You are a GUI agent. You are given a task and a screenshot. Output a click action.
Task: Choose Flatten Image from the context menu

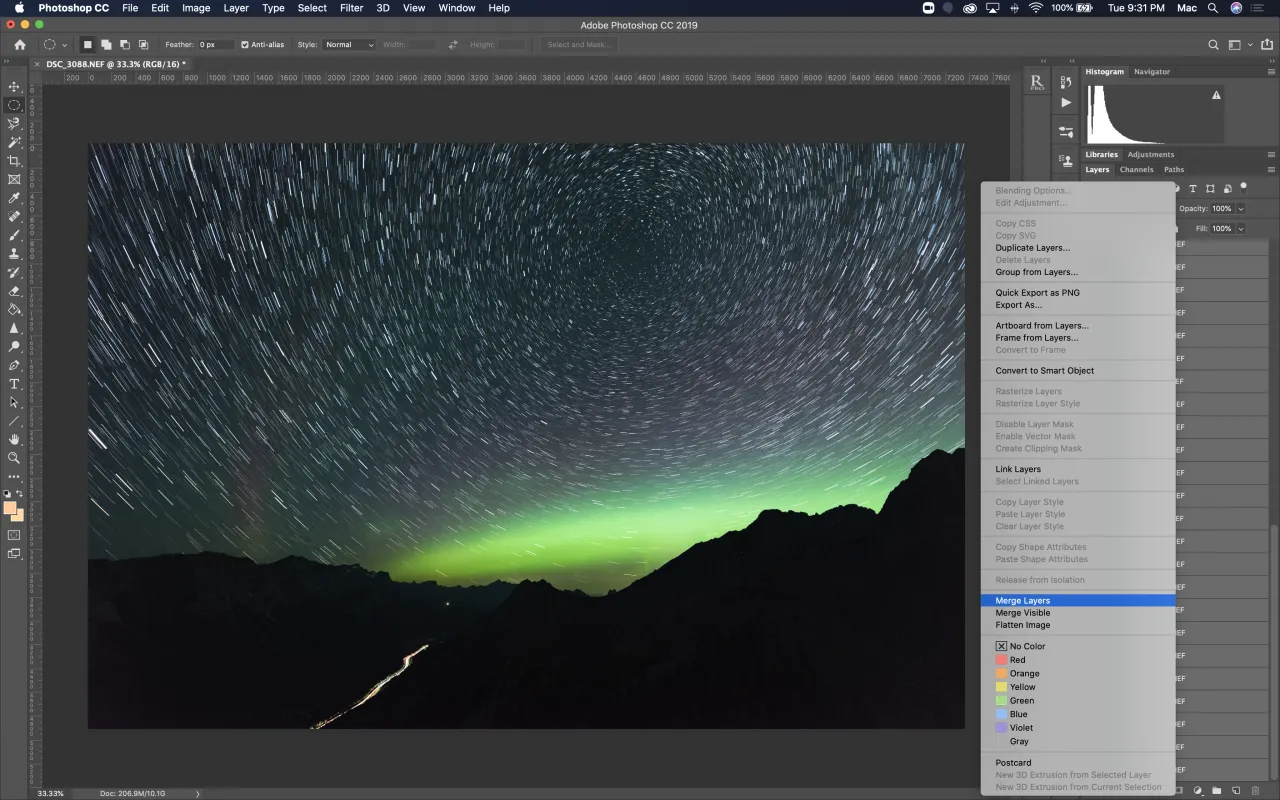click(1022, 625)
